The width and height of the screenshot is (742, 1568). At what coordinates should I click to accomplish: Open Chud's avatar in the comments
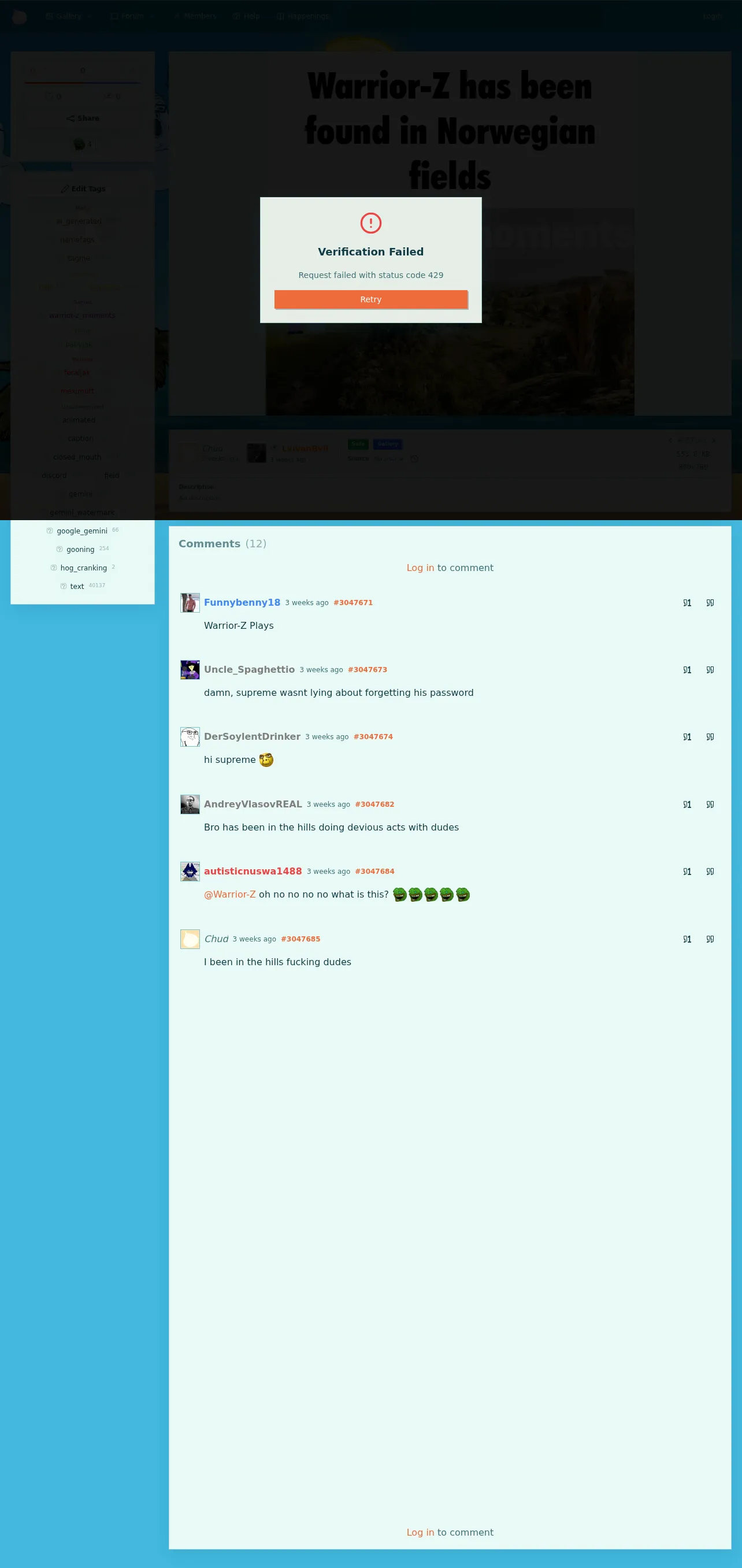190,939
